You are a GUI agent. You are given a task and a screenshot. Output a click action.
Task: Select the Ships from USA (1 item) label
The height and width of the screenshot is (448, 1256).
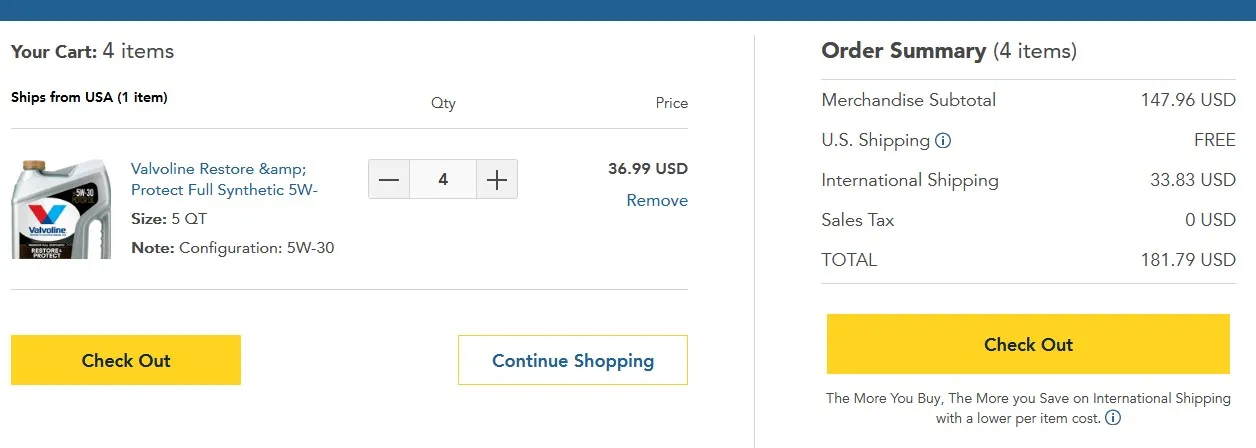89,98
